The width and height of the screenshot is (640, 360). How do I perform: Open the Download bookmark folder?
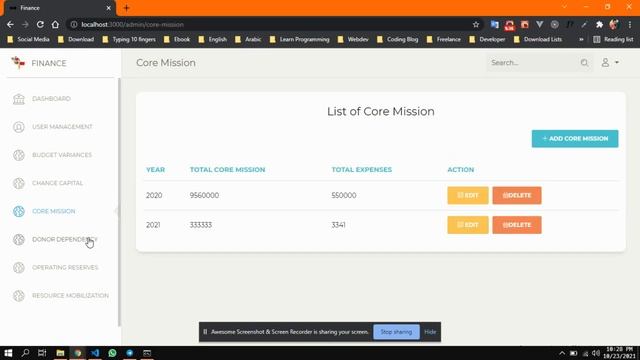coord(76,40)
